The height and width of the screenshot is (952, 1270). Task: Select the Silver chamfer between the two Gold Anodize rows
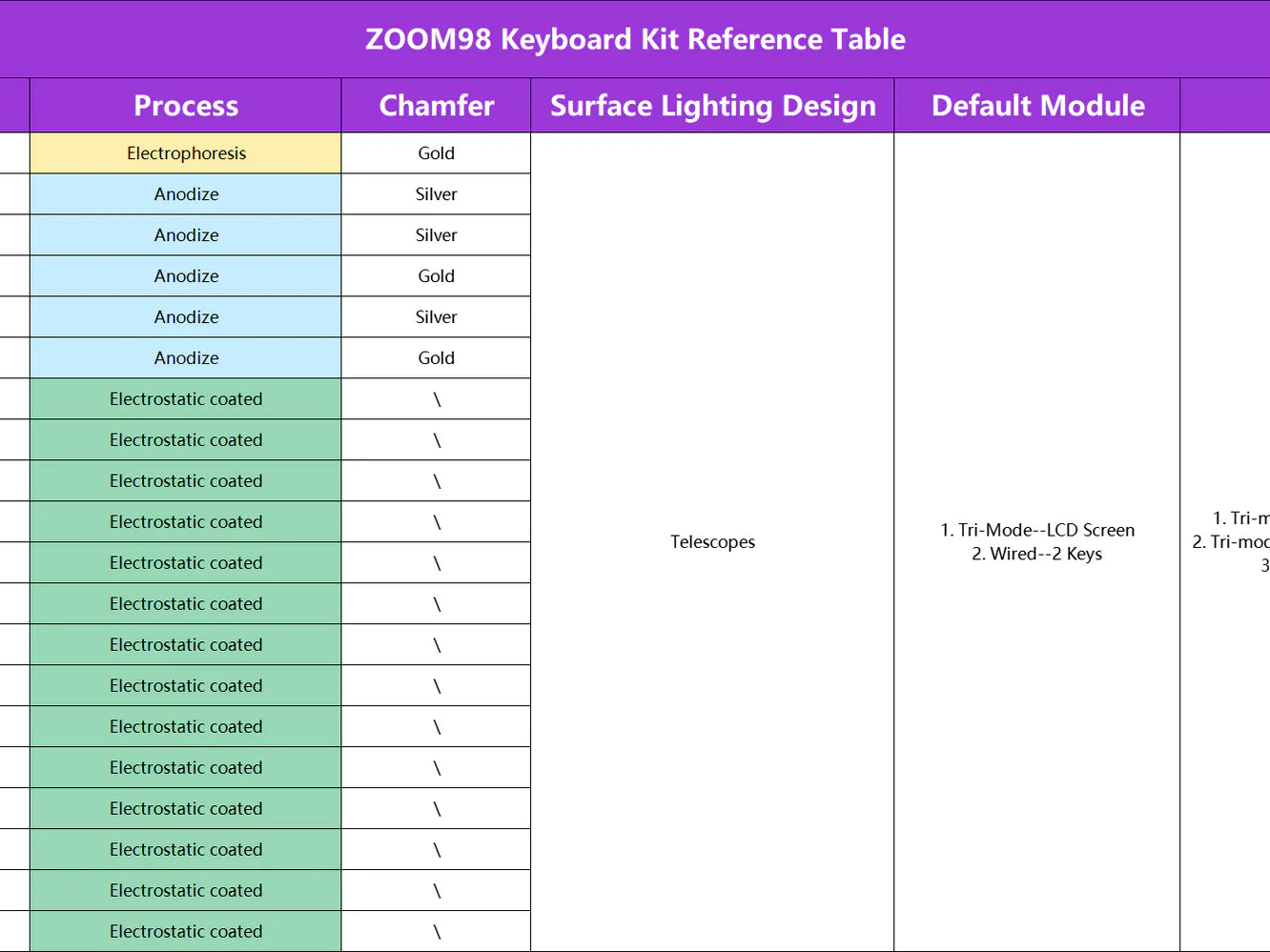pos(436,317)
